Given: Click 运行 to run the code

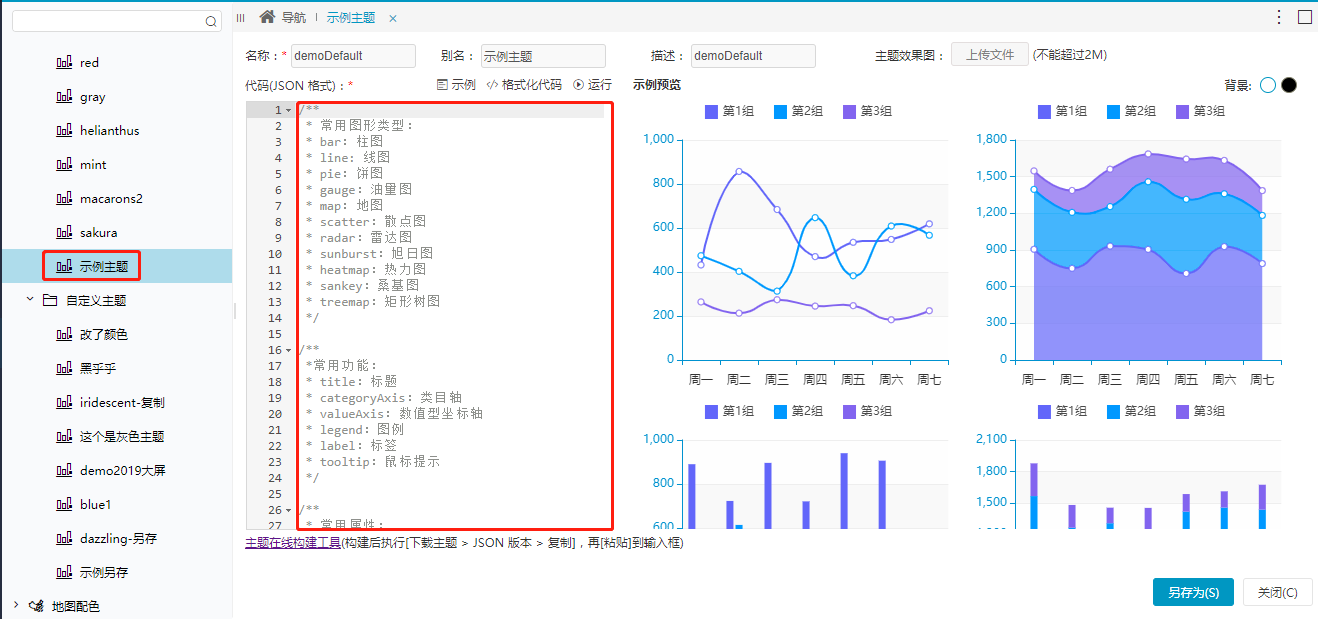Looking at the screenshot, I should (592, 85).
